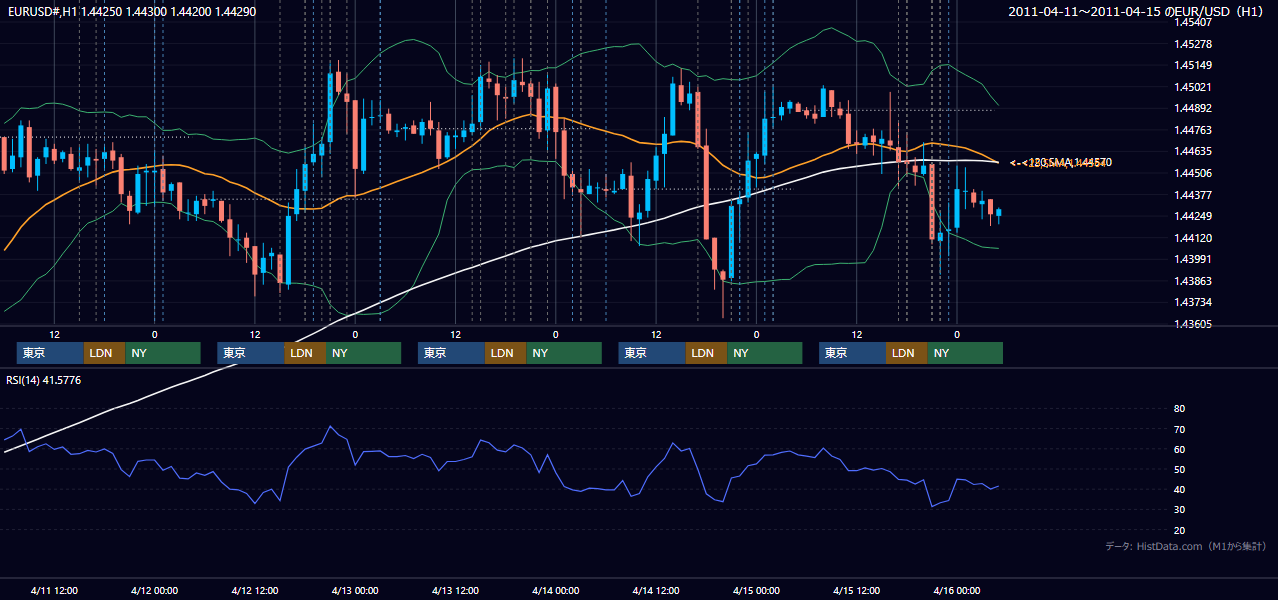Select the 4/12 00:00 time axis marker
This screenshot has height=600, width=1278.
pos(154,591)
